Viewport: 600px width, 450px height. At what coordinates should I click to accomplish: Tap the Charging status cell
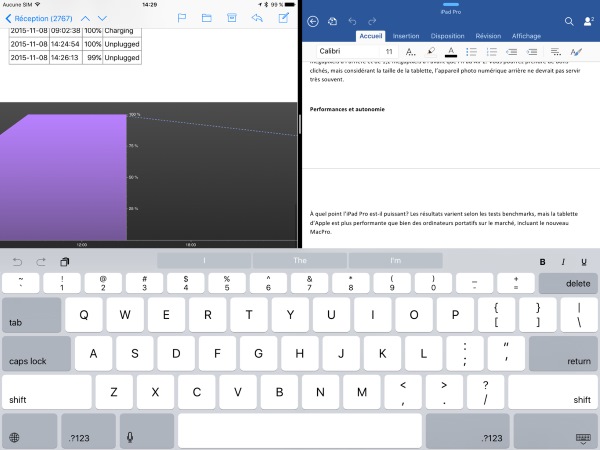(x=122, y=31)
